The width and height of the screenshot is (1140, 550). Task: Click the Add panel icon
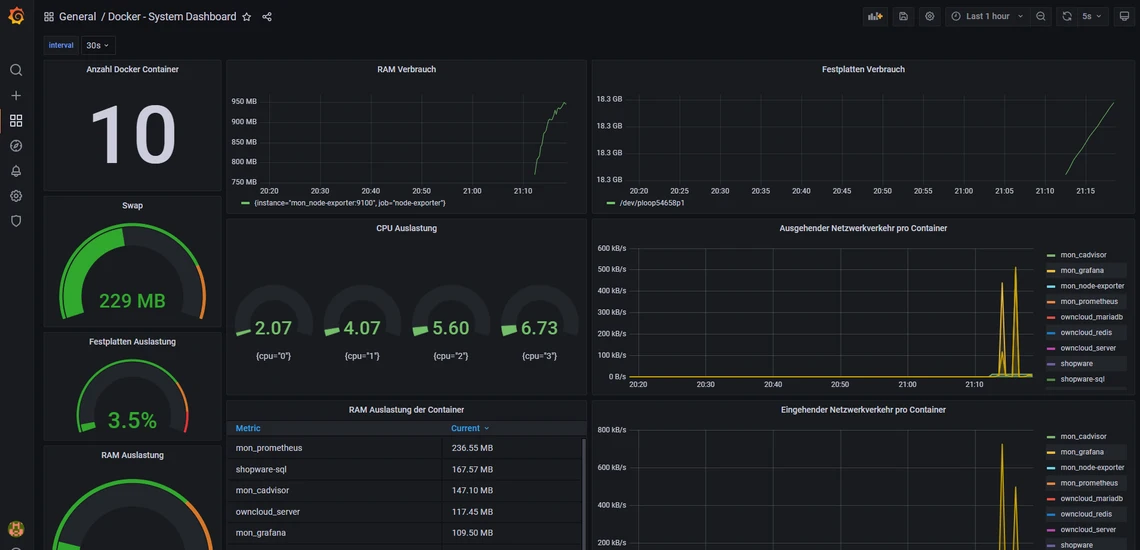pos(875,17)
